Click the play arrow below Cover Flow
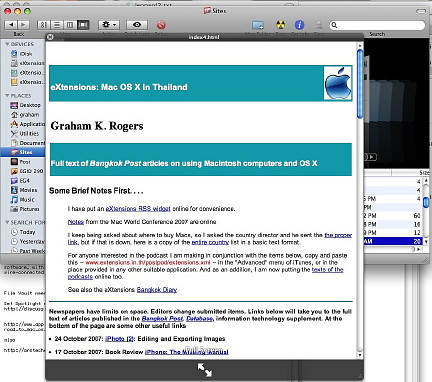Viewport: 432px width, 382px height. tap(372, 157)
